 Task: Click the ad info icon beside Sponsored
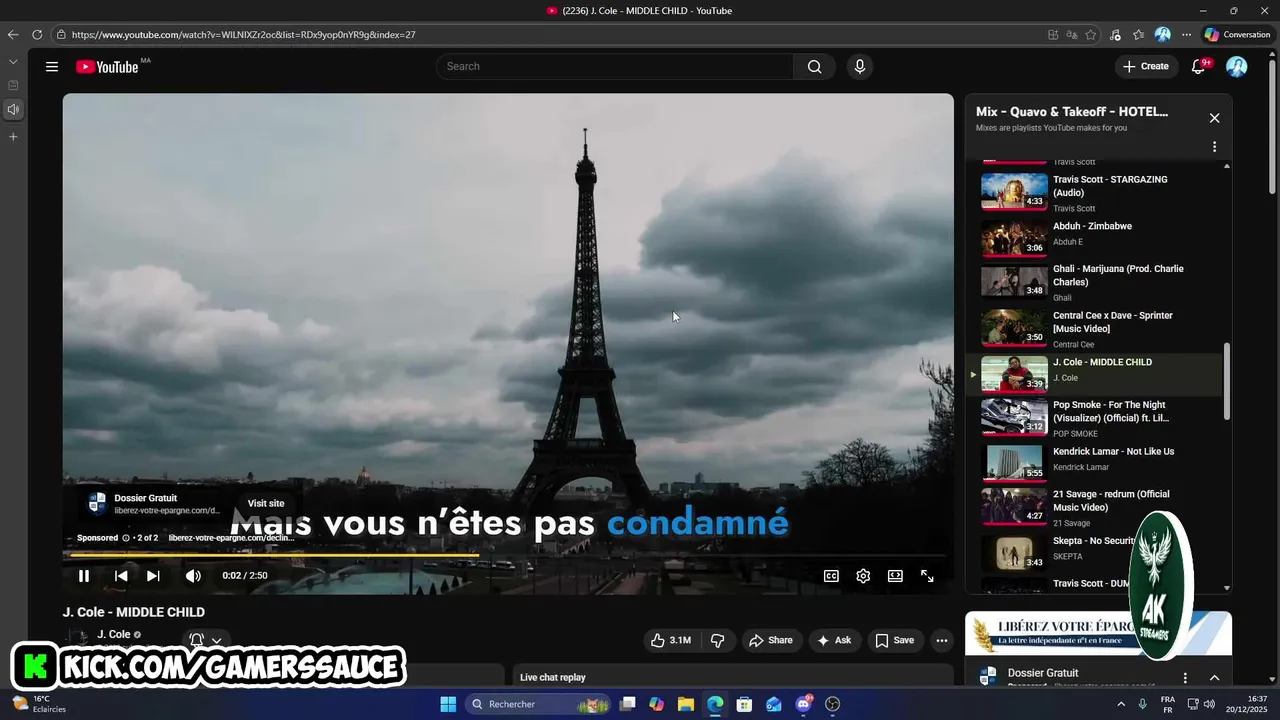(x=126, y=538)
